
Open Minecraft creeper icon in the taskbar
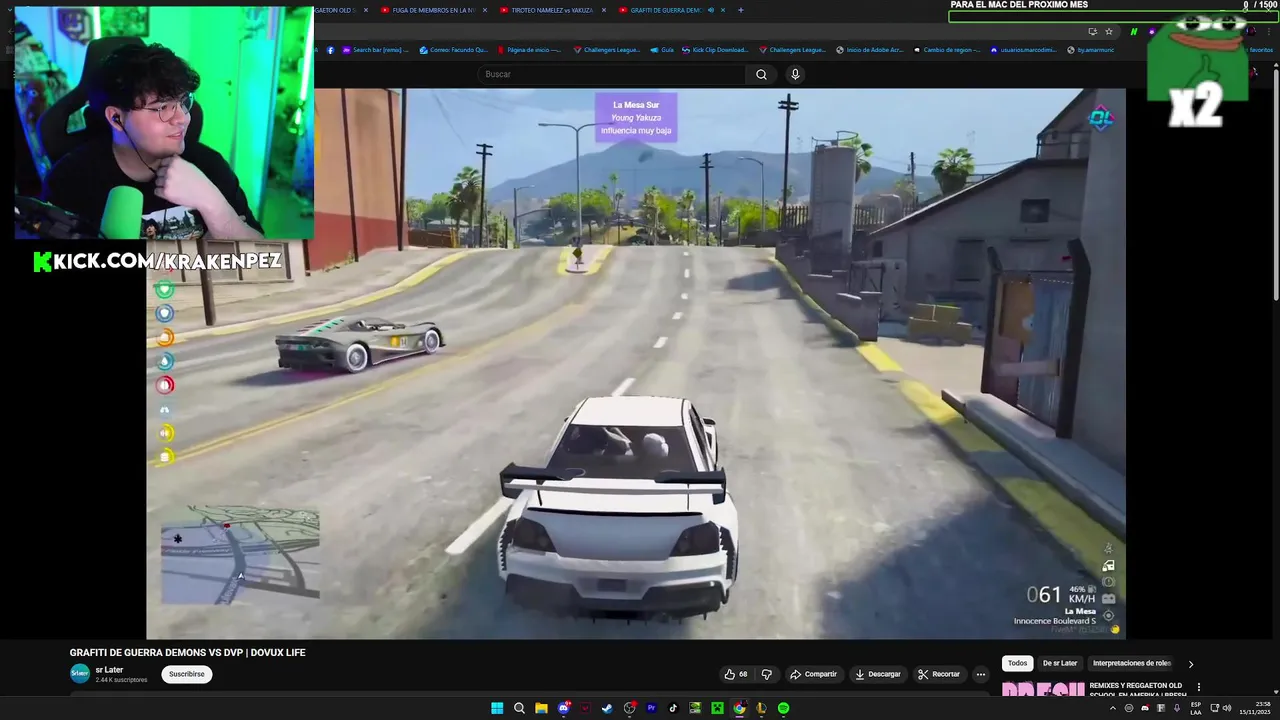coord(717,708)
